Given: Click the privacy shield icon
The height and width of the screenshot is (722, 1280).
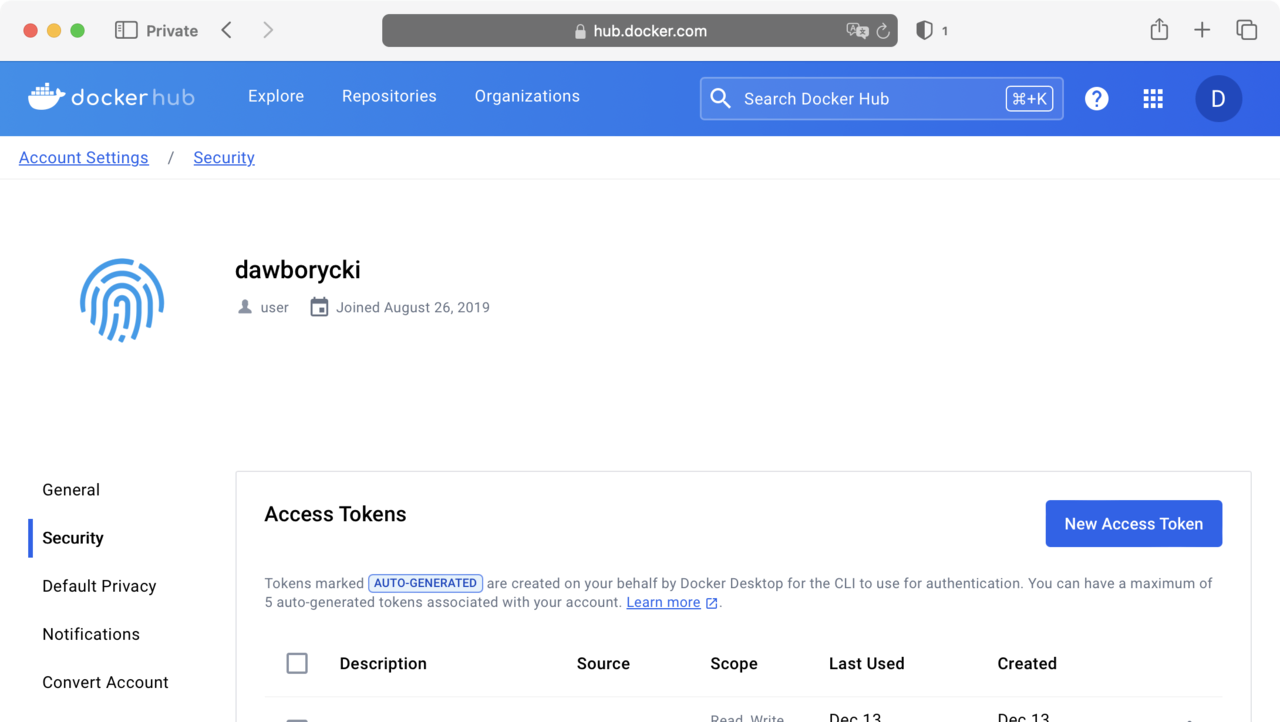Looking at the screenshot, I should click(x=925, y=31).
